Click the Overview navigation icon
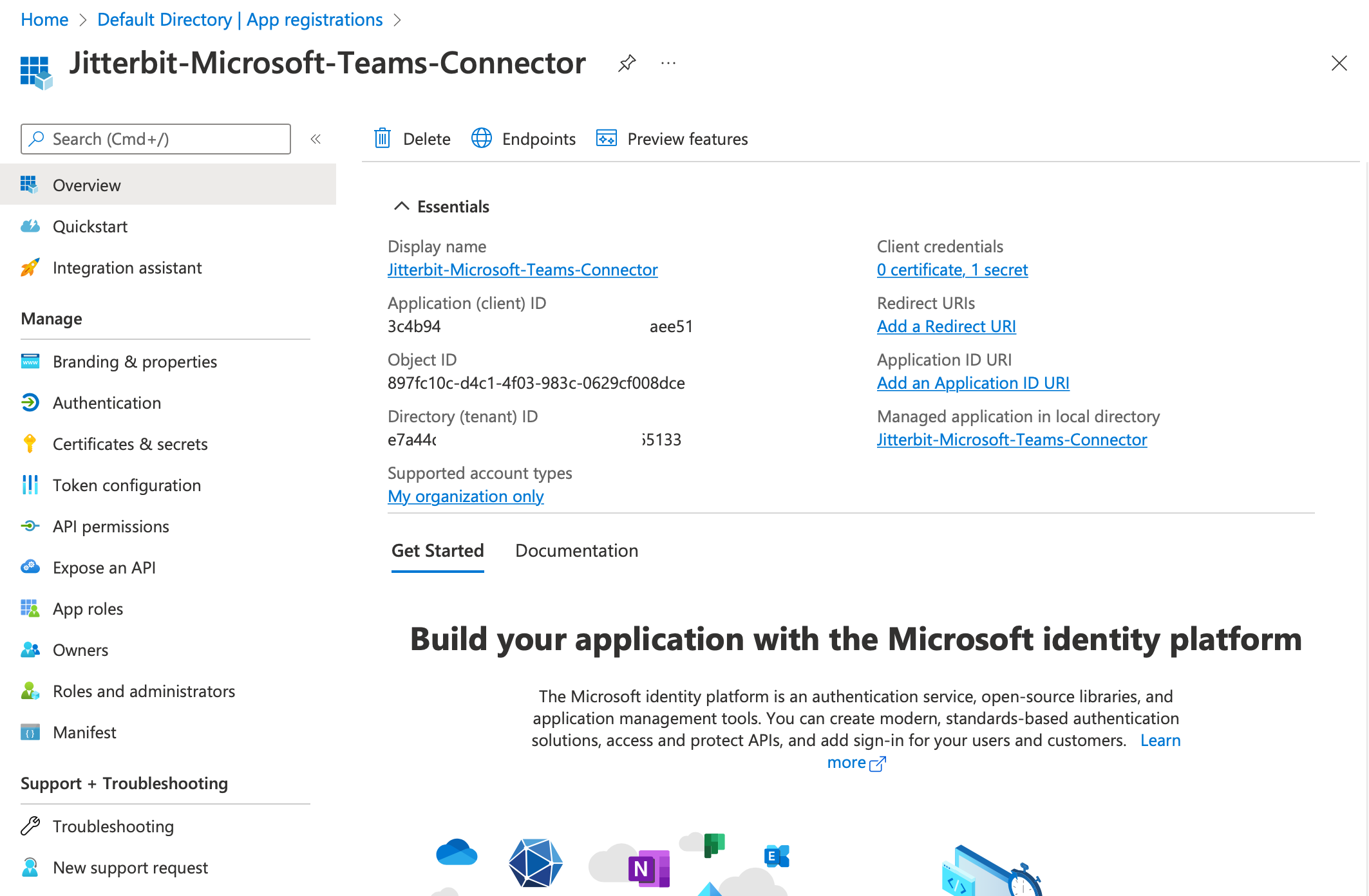Screen dimensions: 1369x896 click(30, 185)
